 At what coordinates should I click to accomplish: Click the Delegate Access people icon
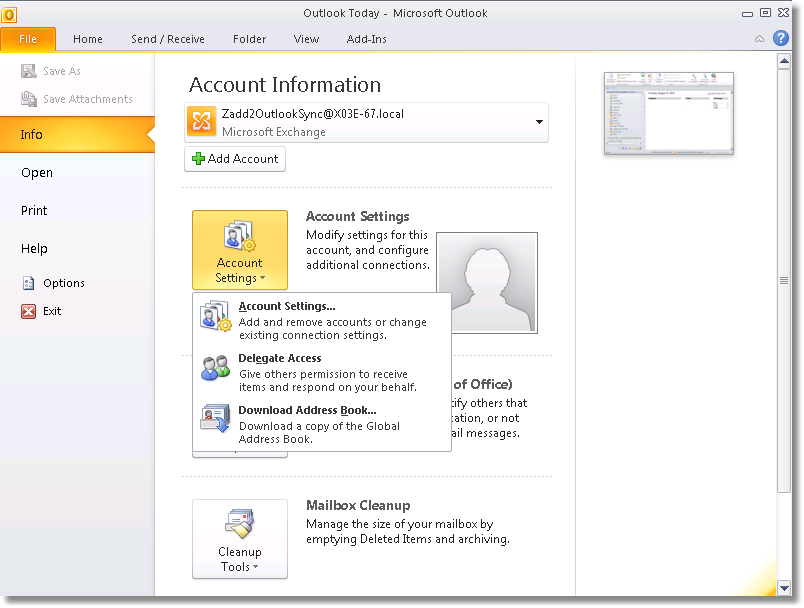pyautogui.click(x=215, y=368)
